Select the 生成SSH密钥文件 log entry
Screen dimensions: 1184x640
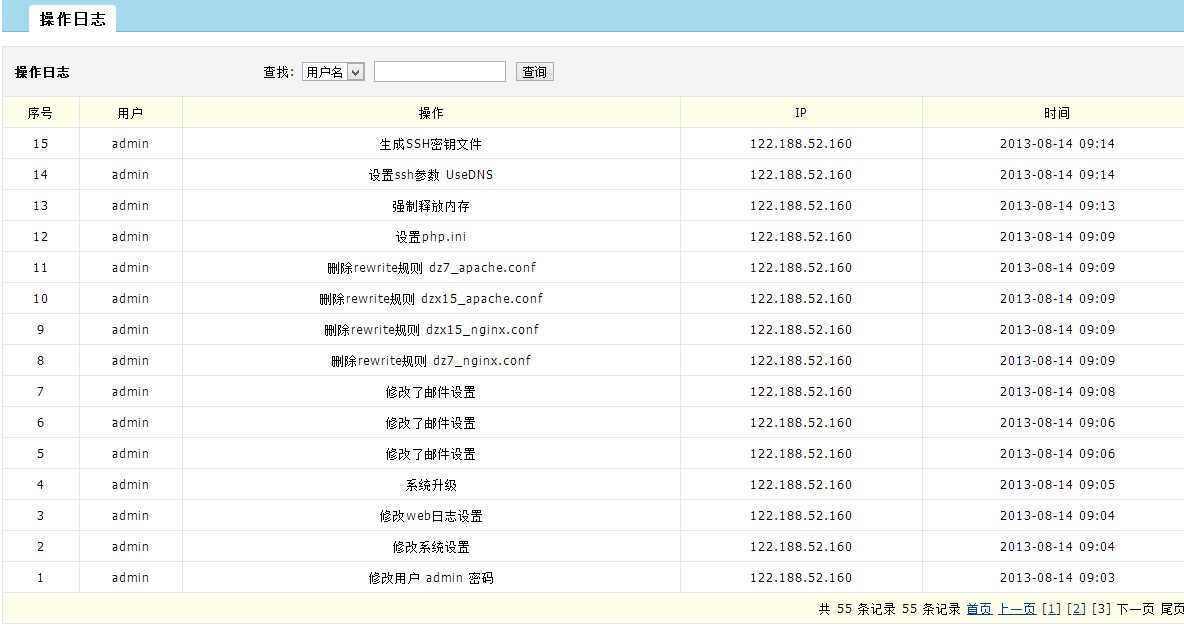point(431,144)
